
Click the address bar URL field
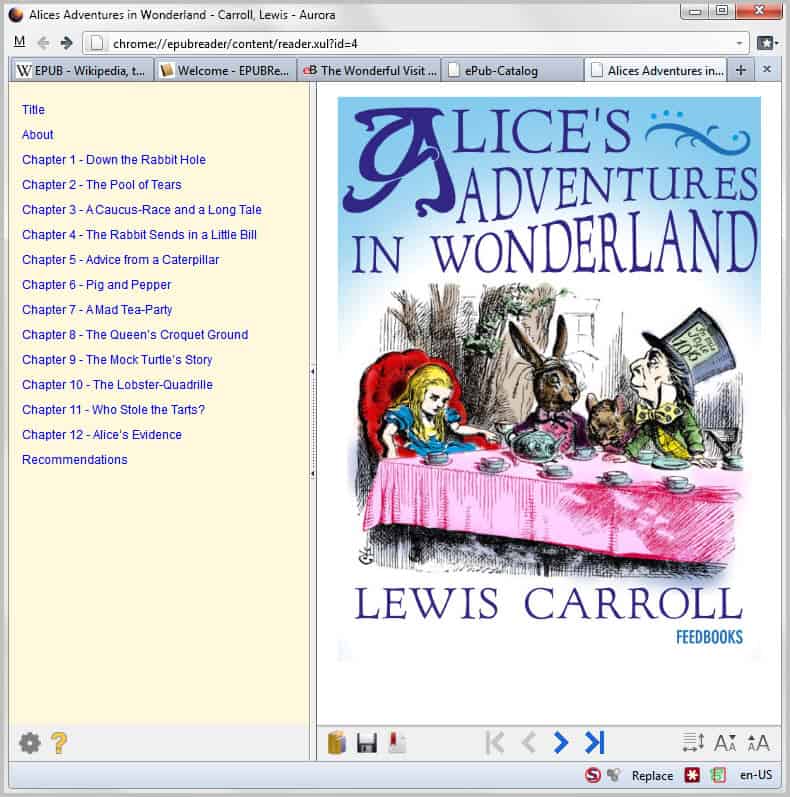[416, 44]
